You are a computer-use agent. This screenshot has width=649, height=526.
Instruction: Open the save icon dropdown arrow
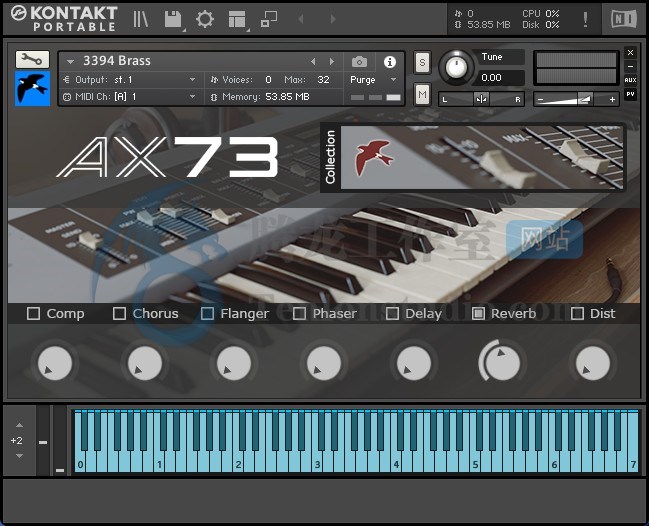coord(183,29)
